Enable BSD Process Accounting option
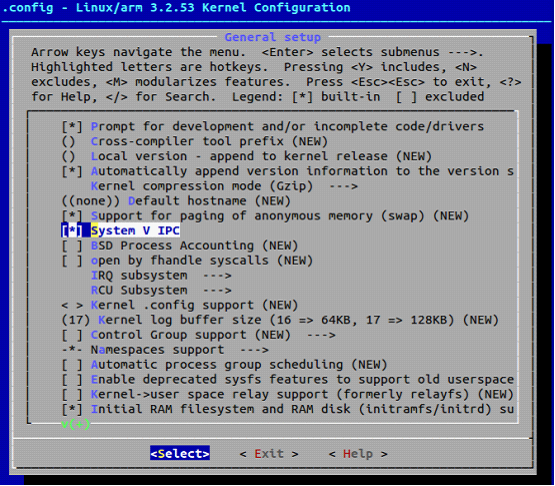The height and width of the screenshot is (486, 555). [72, 245]
